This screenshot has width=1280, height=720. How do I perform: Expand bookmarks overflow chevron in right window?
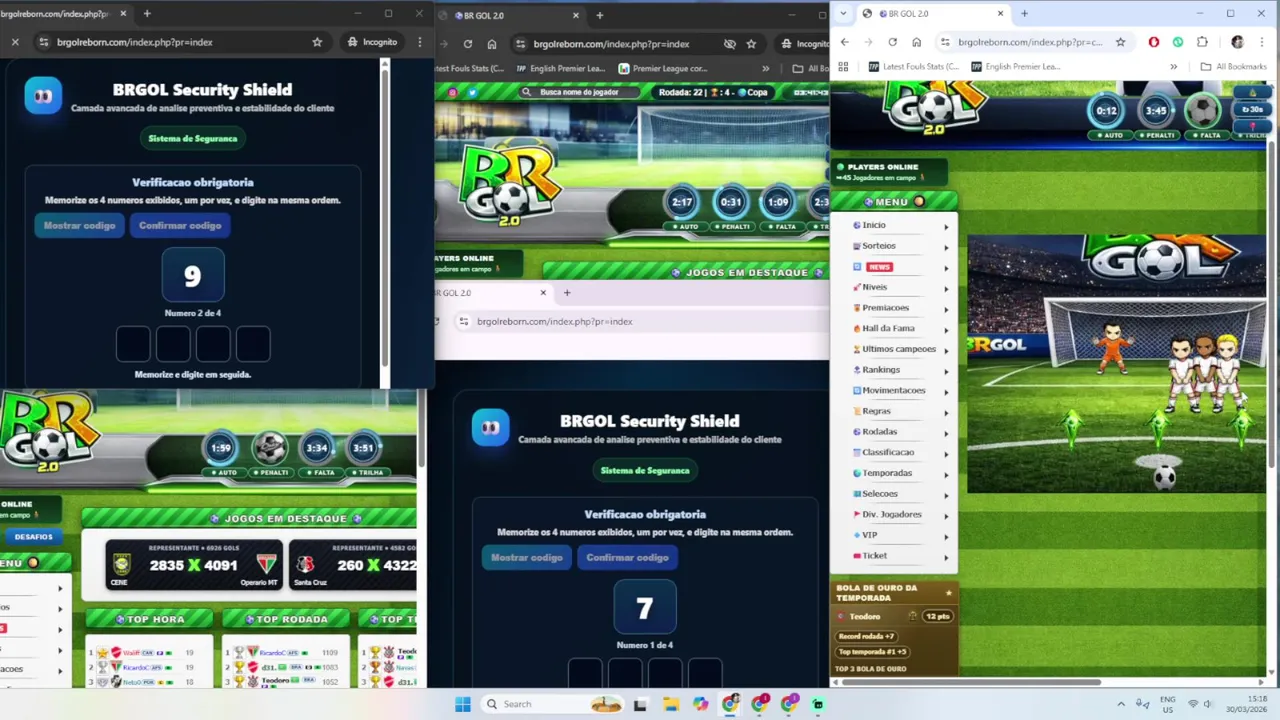[1173, 67]
